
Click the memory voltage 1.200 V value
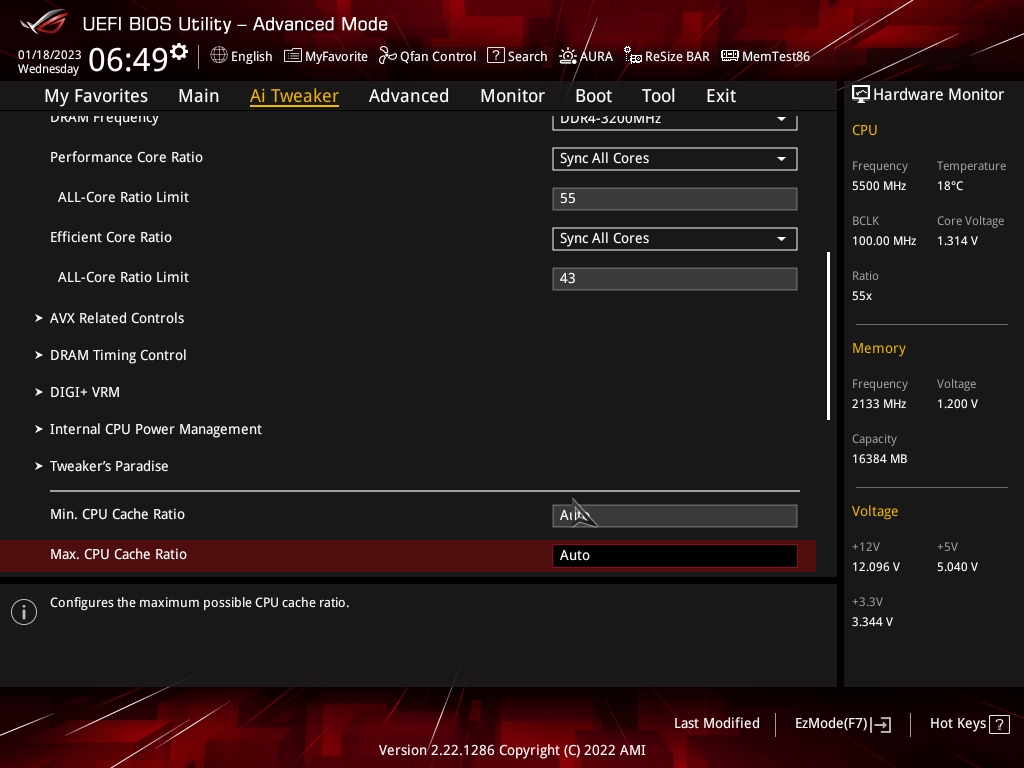(957, 404)
